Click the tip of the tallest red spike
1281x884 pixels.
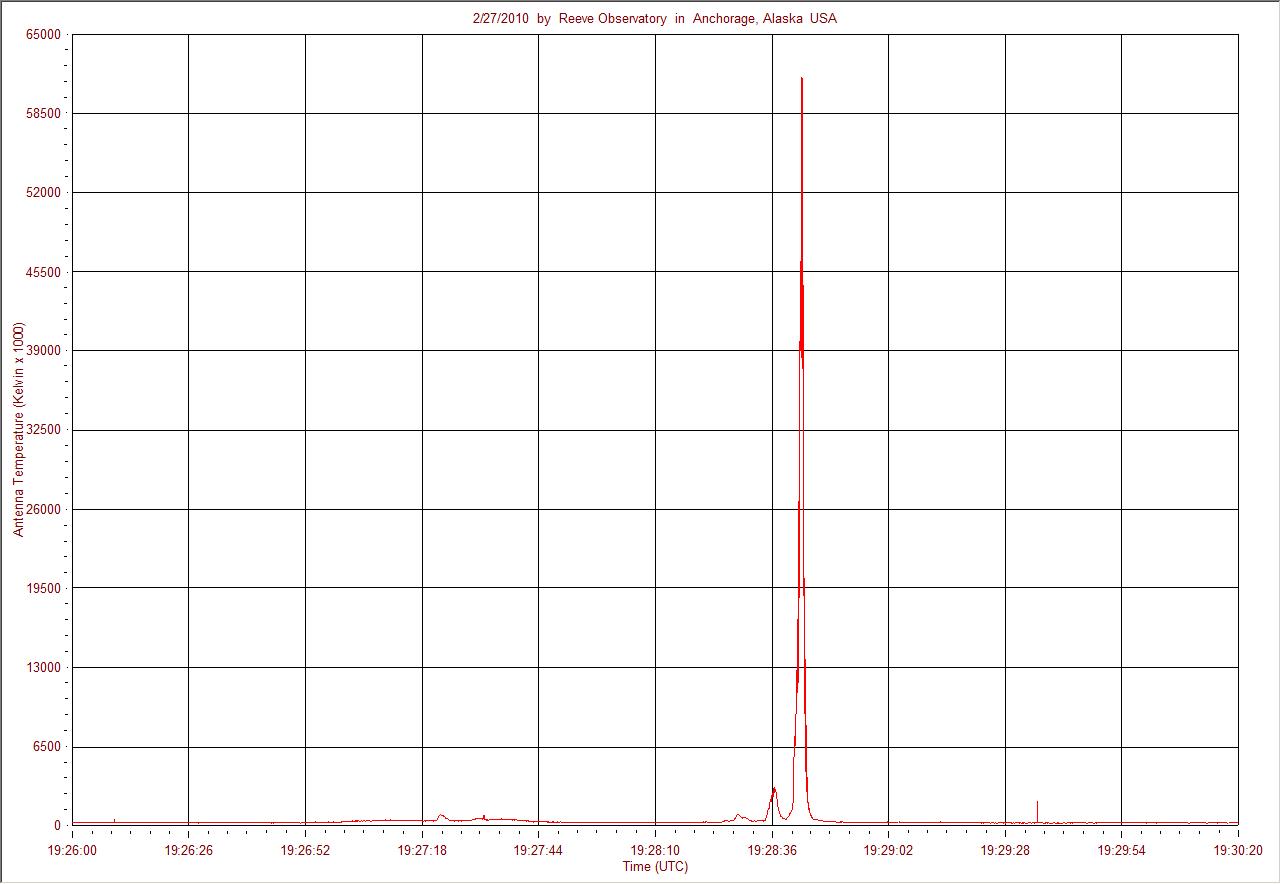[802, 78]
